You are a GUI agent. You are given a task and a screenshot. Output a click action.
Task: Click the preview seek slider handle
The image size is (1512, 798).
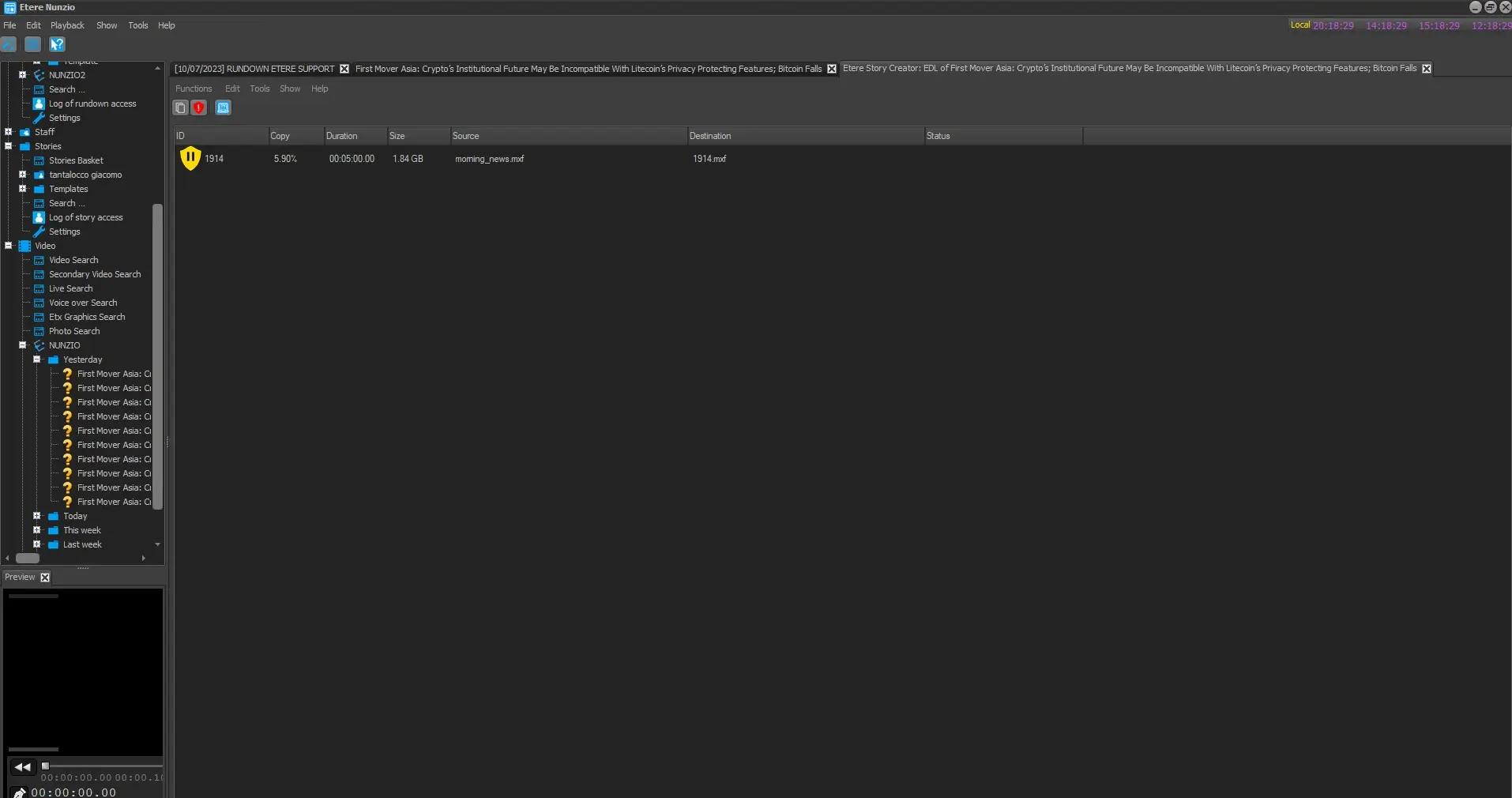[x=46, y=766]
